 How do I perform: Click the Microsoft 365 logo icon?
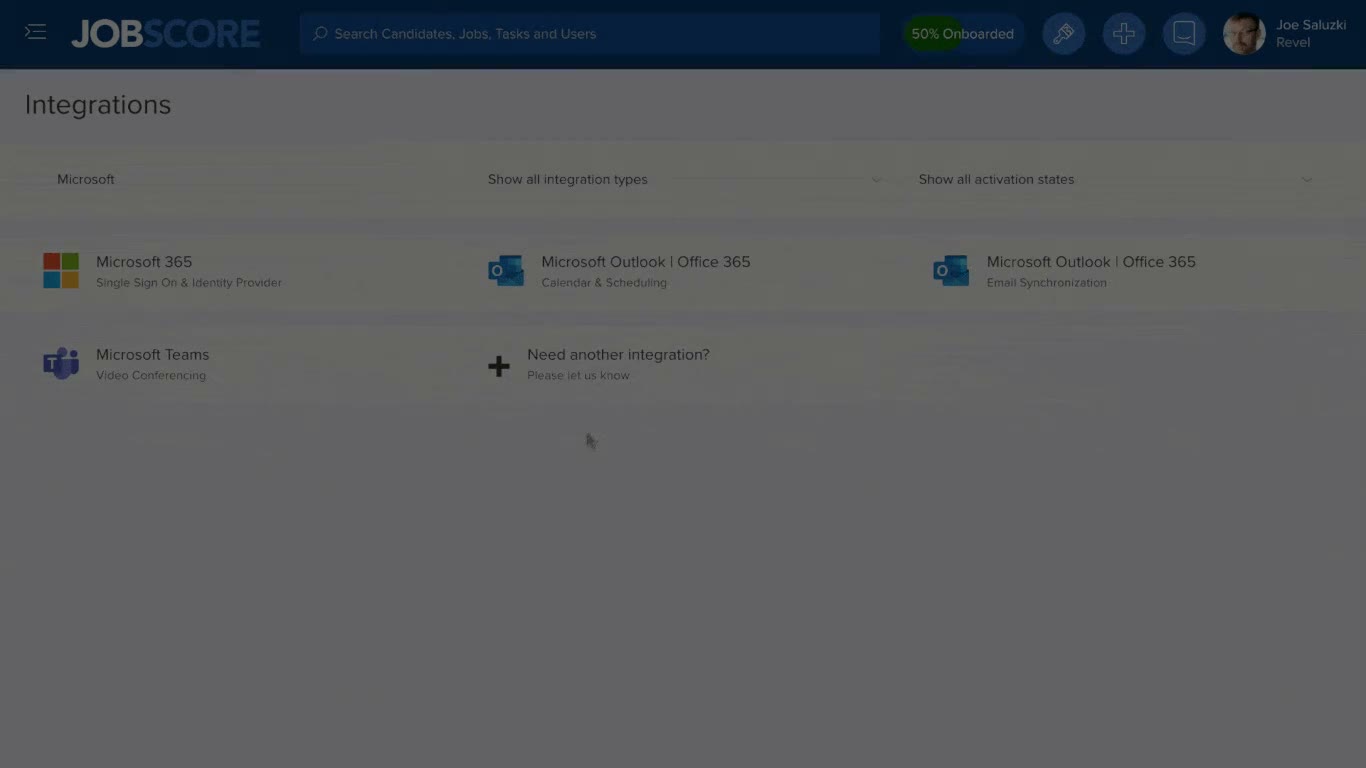pyautogui.click(x=61, y=271)
